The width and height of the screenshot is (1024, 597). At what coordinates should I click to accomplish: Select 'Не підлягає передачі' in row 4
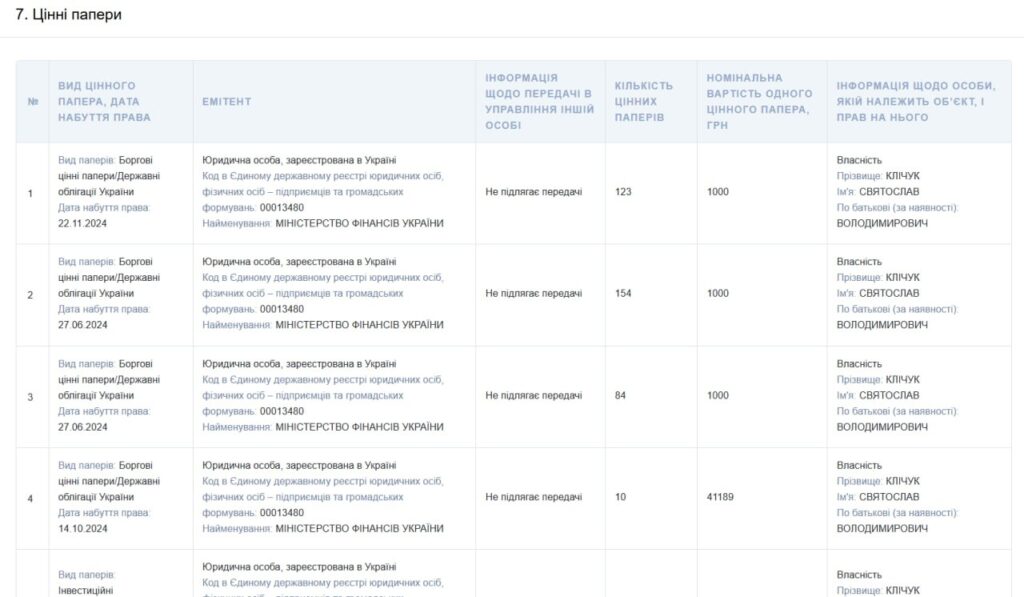coord(534,497)
